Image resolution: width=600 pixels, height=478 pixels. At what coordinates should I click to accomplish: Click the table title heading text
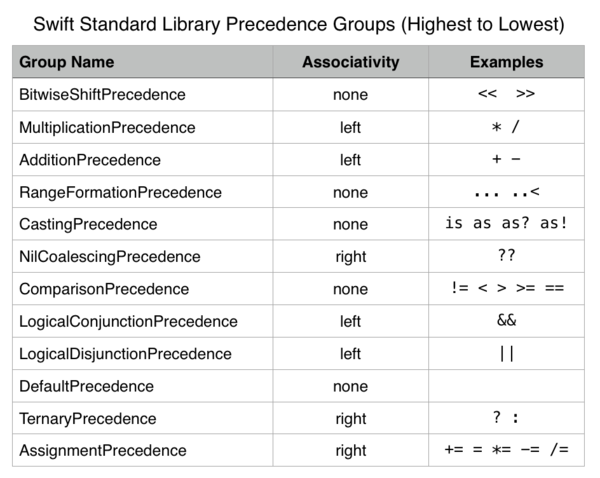[x=299, y=24]
